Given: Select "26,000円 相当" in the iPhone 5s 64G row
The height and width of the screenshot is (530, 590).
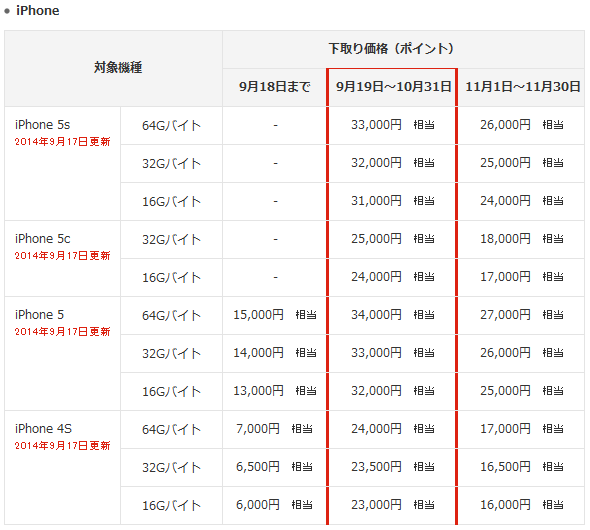Looking at the screenshot, I should [522, 125].
